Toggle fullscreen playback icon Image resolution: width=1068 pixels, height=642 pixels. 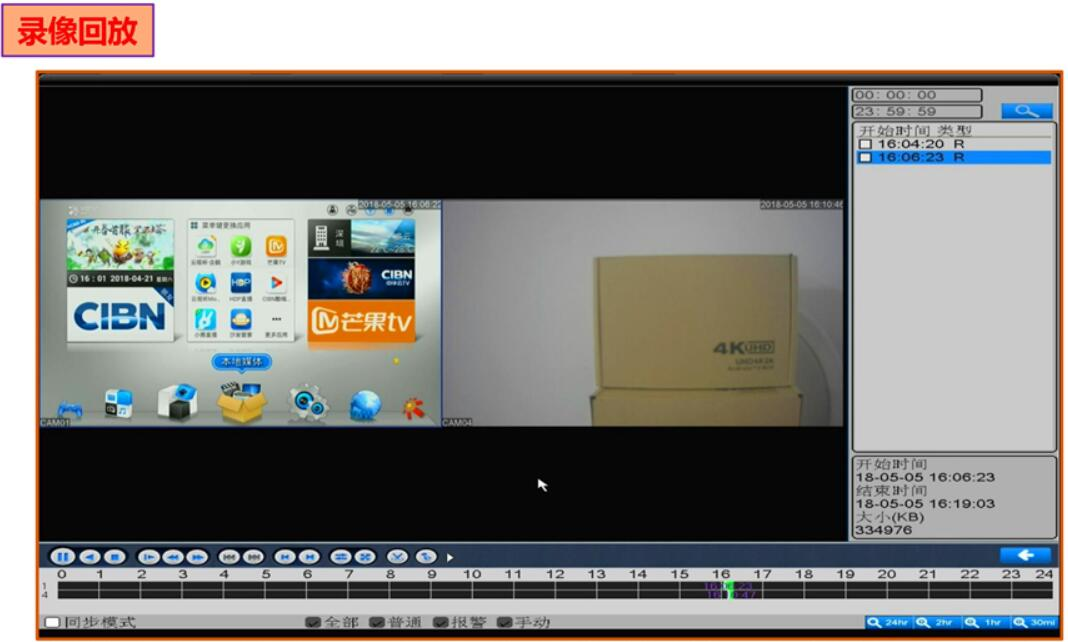point(366,557)
